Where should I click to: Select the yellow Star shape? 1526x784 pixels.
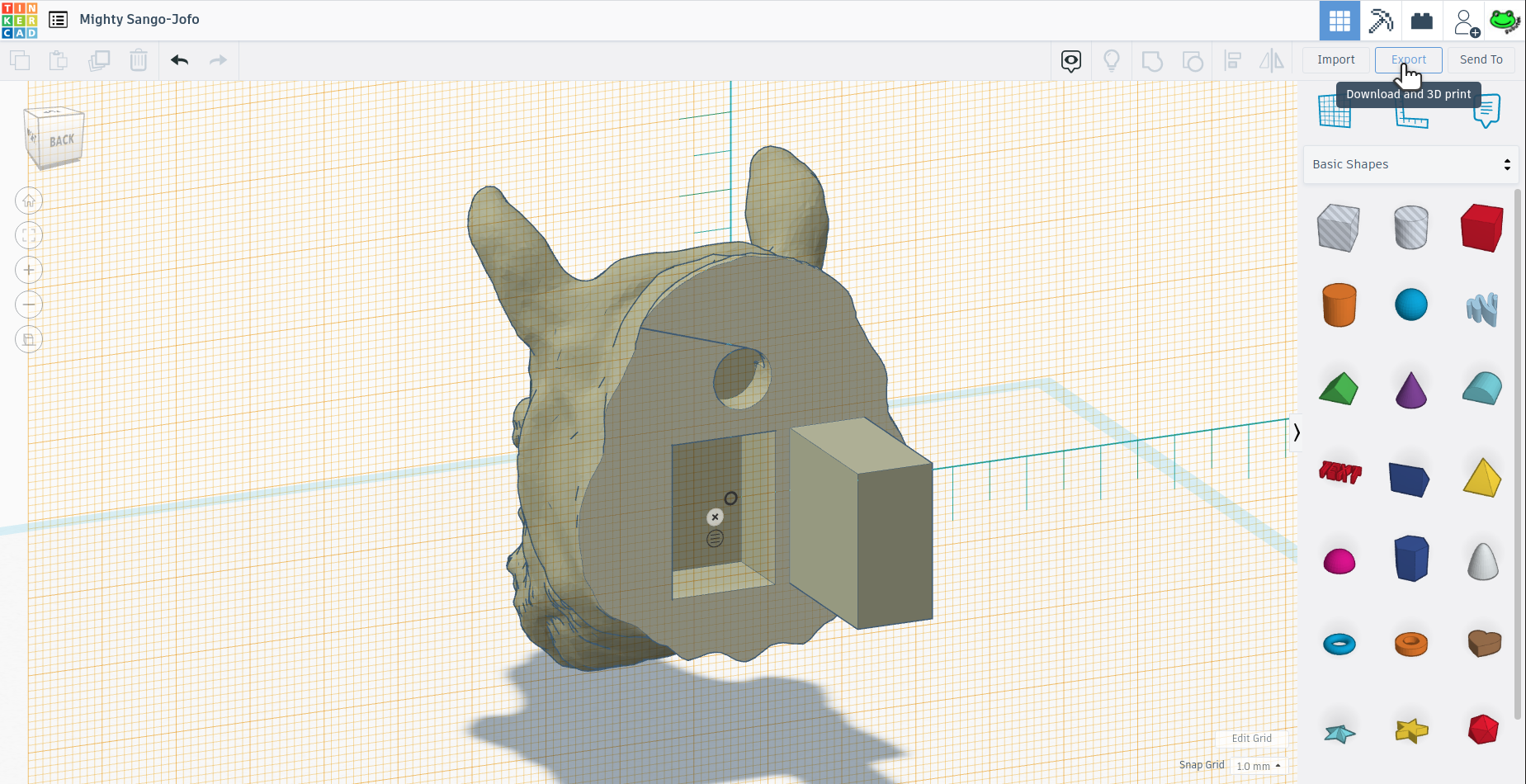click(1411, 730)
